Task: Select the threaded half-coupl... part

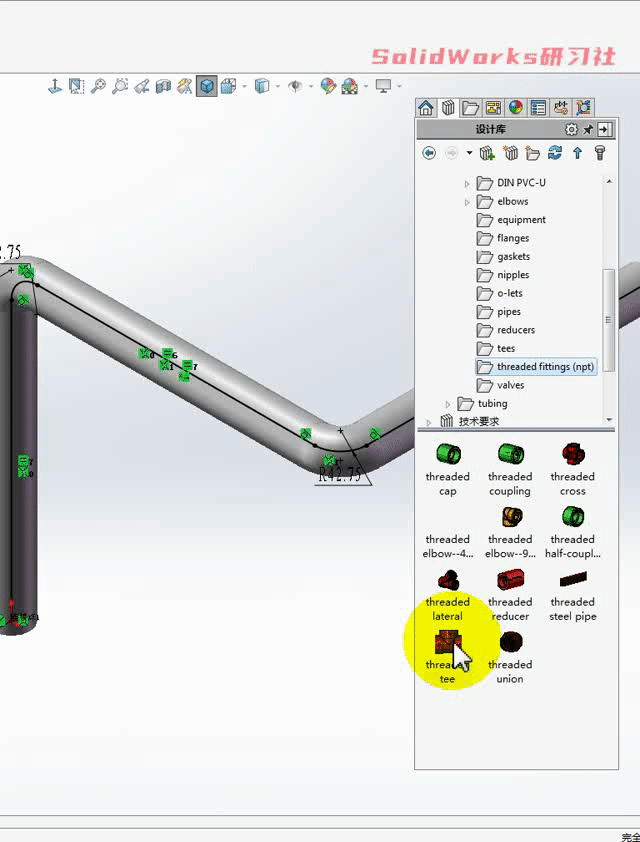Action: pyautogui.click(x=572, y=533)
